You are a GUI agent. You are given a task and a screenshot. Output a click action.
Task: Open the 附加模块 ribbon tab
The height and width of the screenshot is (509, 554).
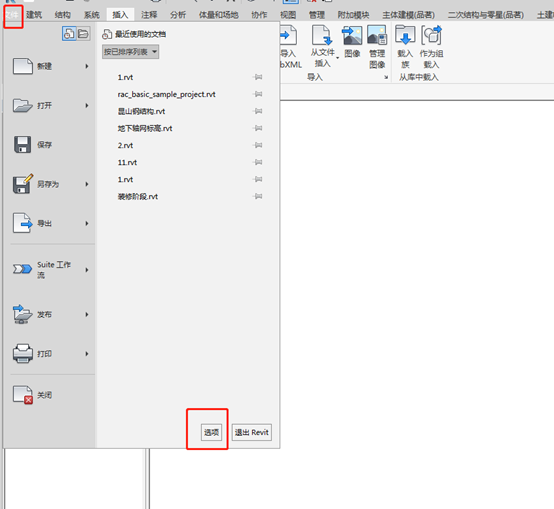tap(353, 15)
